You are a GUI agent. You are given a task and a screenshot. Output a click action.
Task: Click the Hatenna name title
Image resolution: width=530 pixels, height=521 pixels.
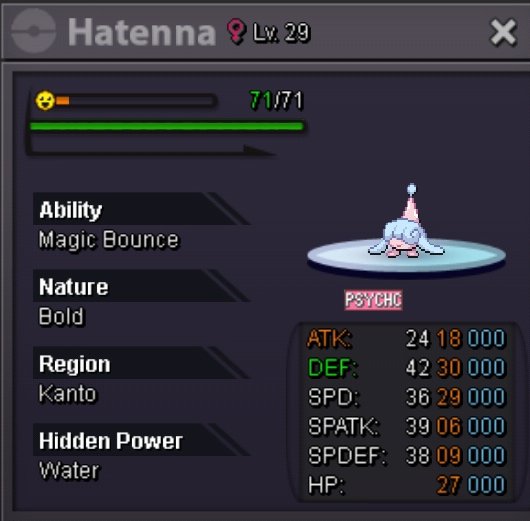point(142,32)
